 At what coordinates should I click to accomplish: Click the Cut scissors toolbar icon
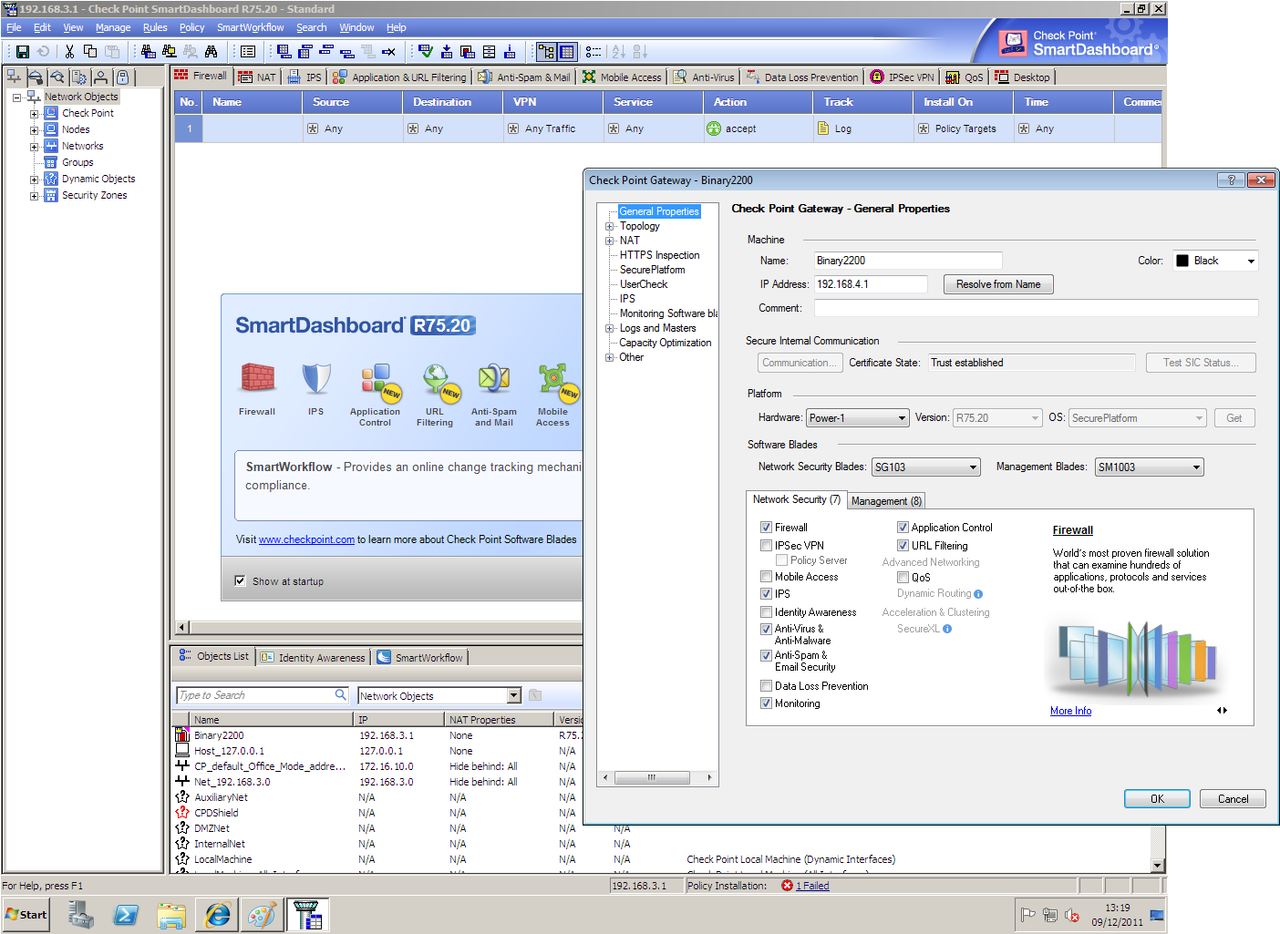point(70,51)
